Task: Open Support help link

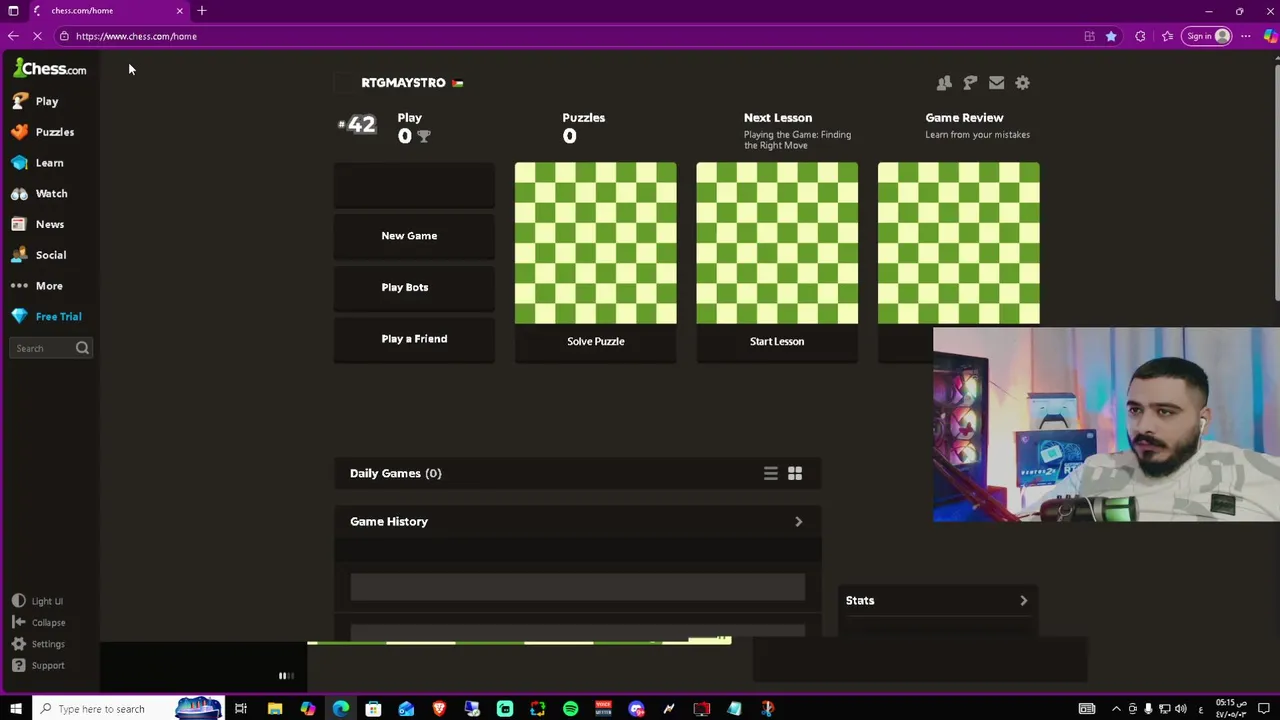Action: (38, 665)
